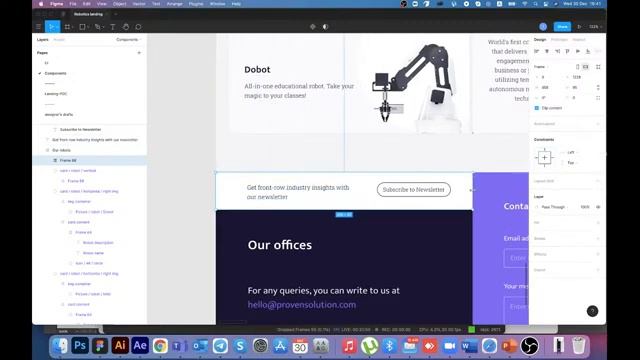The image size is (640, 360).
Task: Toggle the constrain proportions lock
Action: coord(598,87)
